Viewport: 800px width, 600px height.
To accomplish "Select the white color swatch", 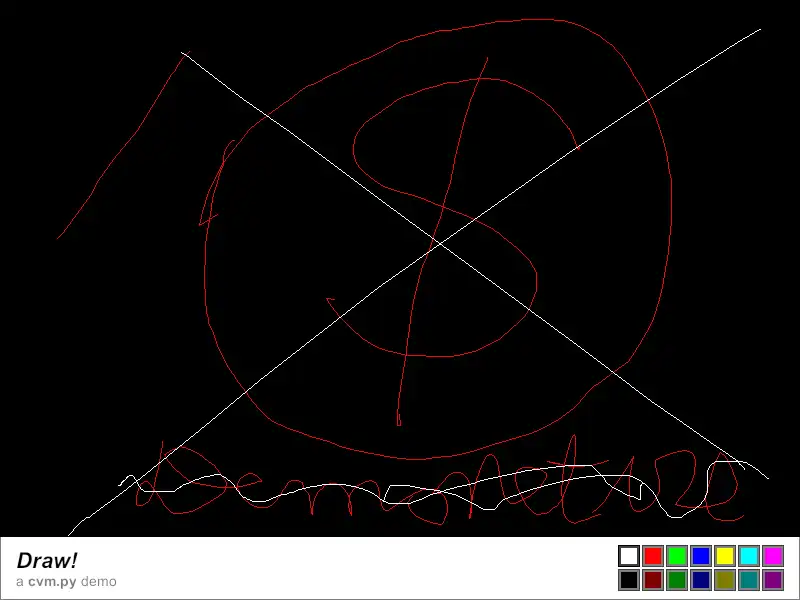I will [x=629, y=556].
